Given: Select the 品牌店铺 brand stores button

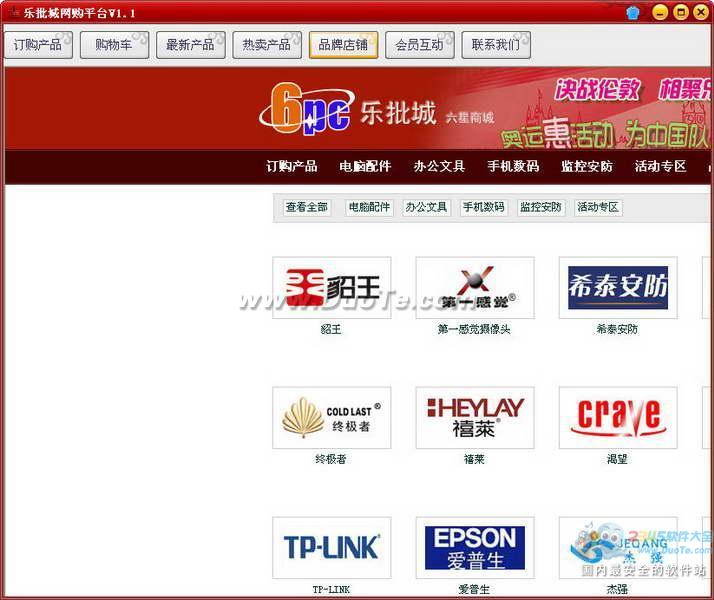Looking at the screenshot, I should (x=343, y=45).
